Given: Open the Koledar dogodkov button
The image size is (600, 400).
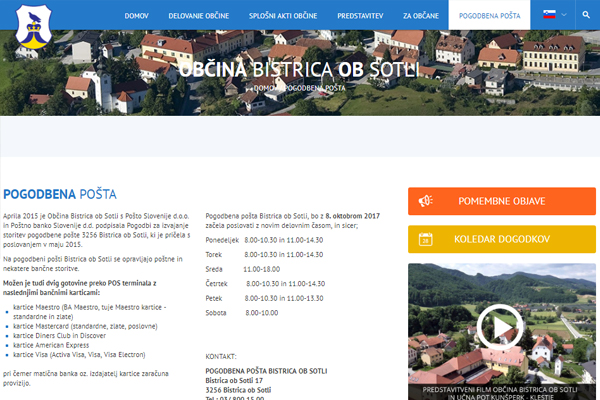Looking at the screenshot, I should (501, 240).
